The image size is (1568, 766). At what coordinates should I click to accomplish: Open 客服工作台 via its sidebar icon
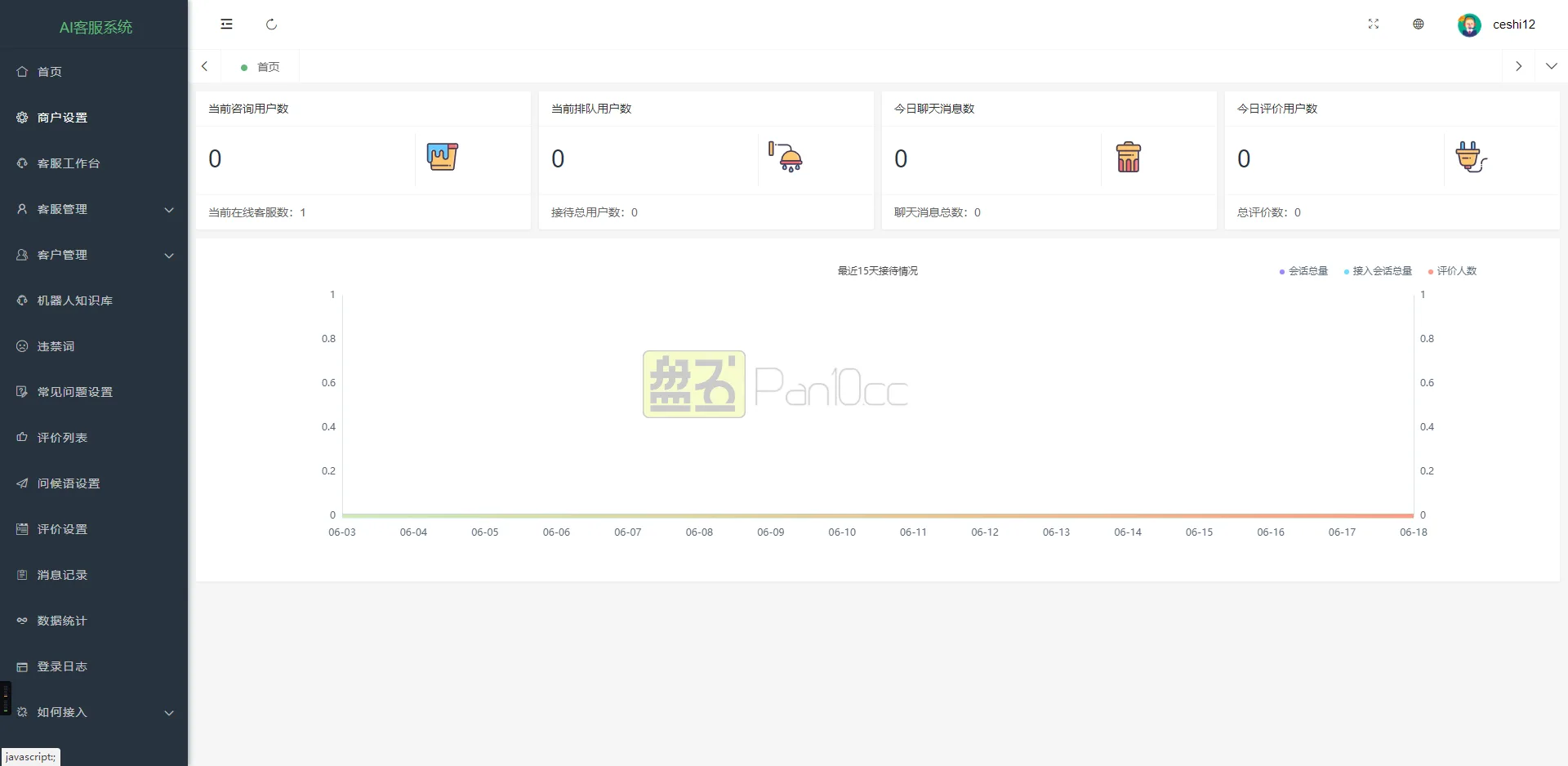(x=22, y=163)
